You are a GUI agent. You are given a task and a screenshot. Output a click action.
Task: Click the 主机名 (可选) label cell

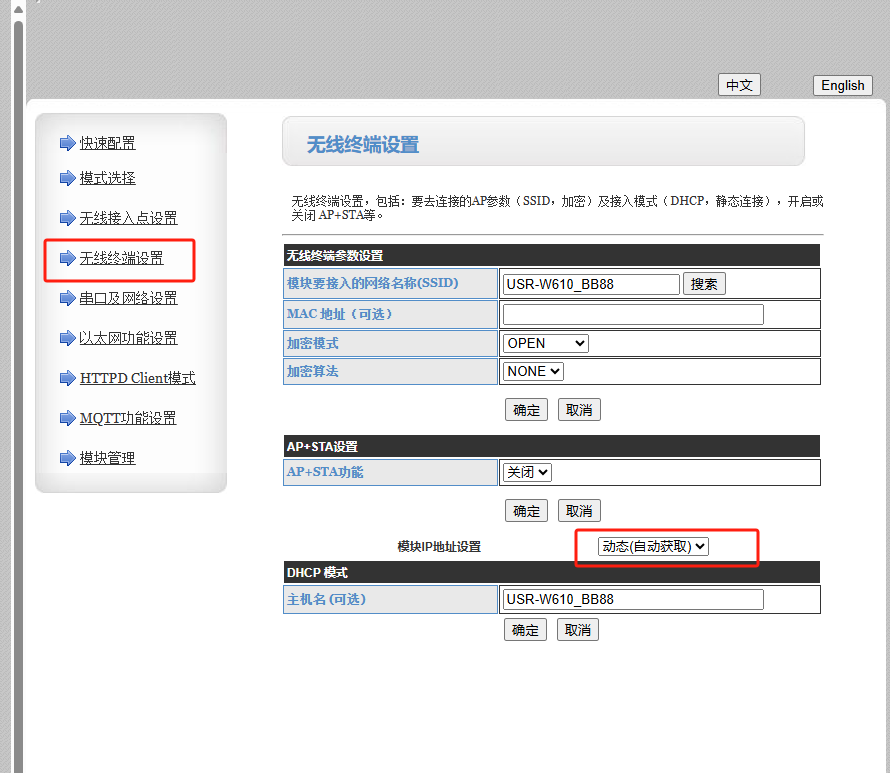(x=390, y=599)
